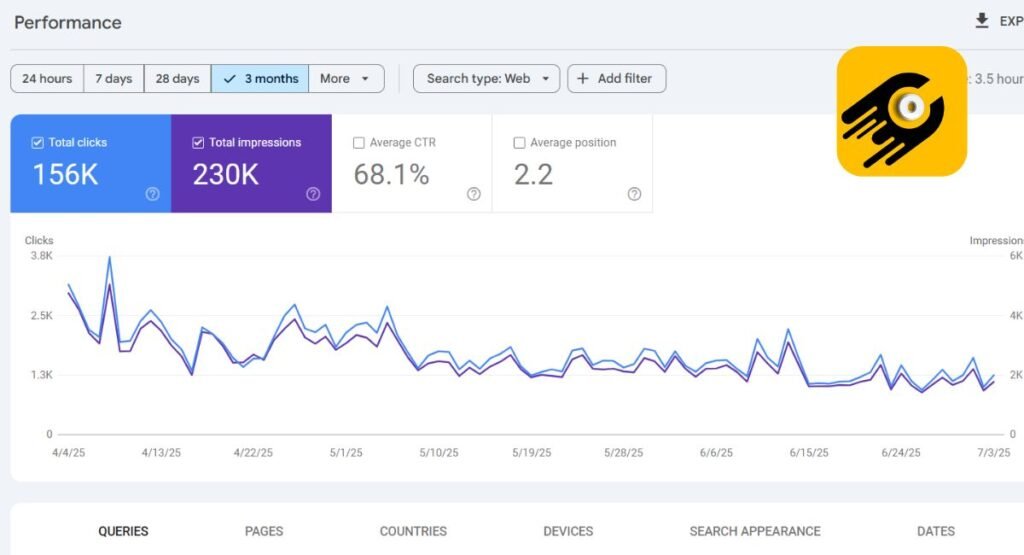Click the yellow rocket logo icon
Screen dimensions: 1024x555
(x=901, y=111)
